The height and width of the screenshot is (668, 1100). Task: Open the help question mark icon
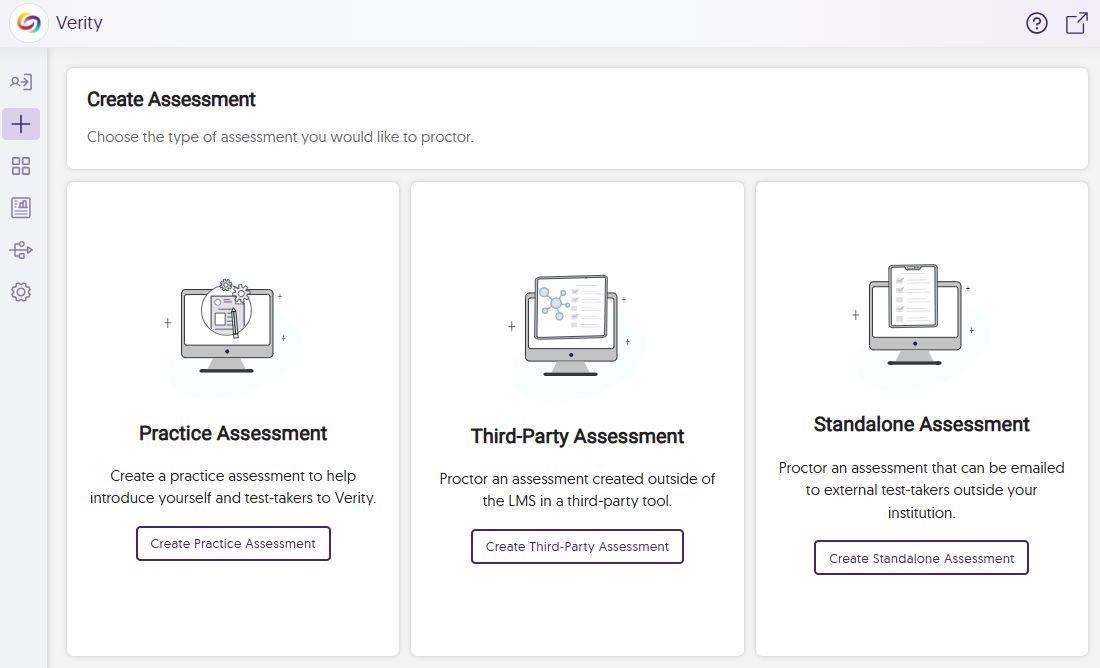click(x=1037, y=23)
